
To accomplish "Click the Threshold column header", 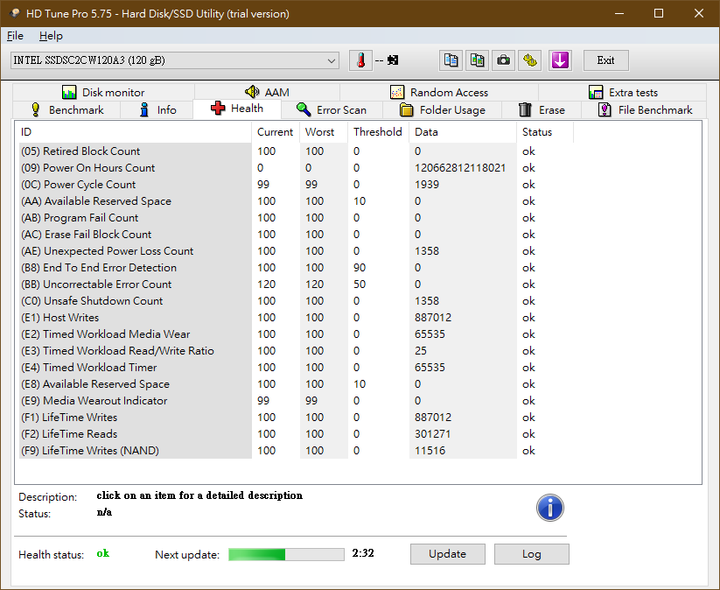I will click(378, 132).
